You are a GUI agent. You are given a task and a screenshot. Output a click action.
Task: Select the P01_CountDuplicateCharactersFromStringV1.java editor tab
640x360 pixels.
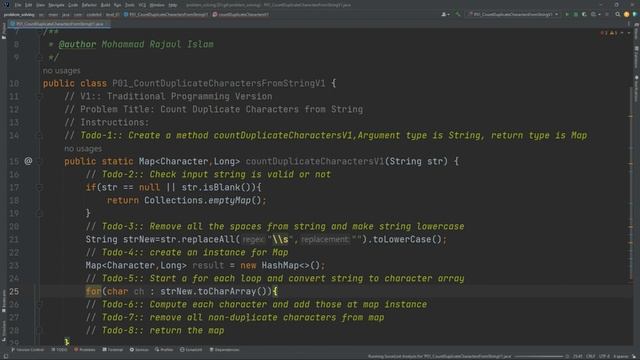[x=60, y=24]
